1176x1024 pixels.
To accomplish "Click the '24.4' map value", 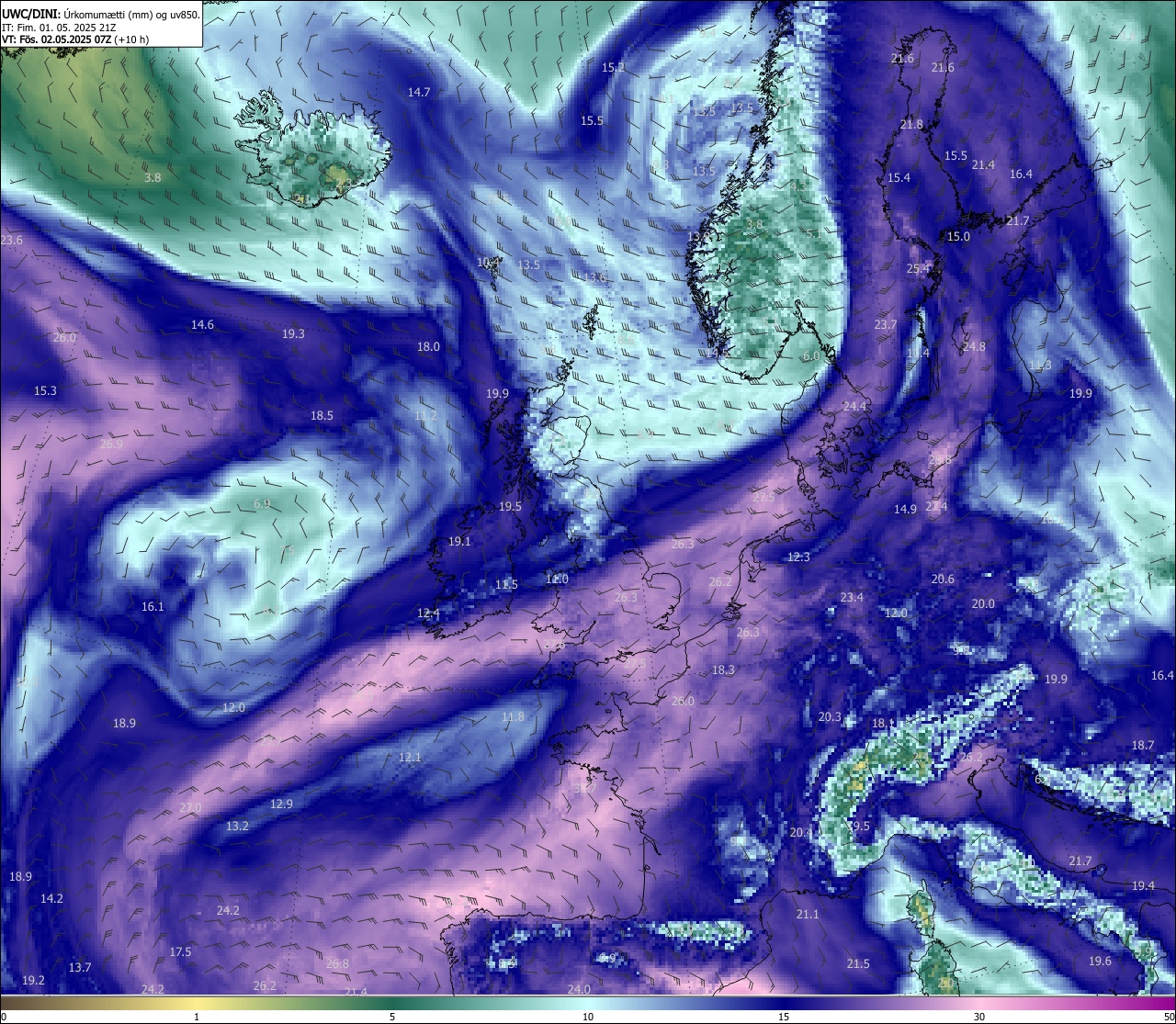I will click(854, 407).
